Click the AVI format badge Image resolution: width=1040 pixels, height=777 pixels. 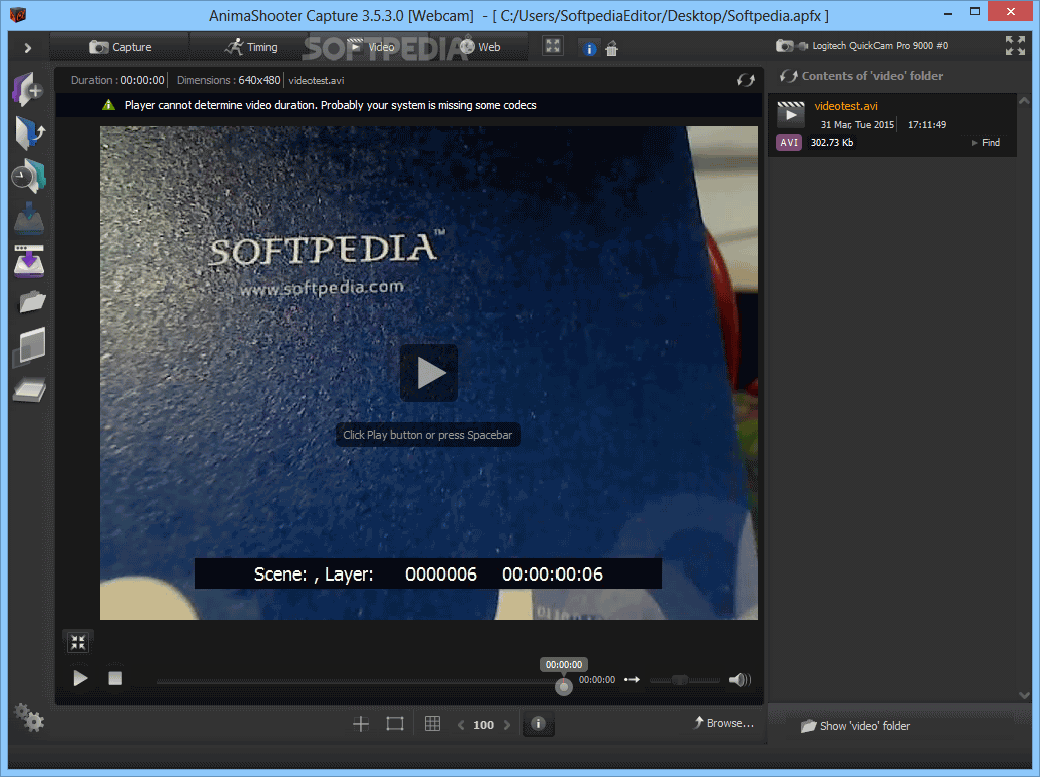point(789,143)
